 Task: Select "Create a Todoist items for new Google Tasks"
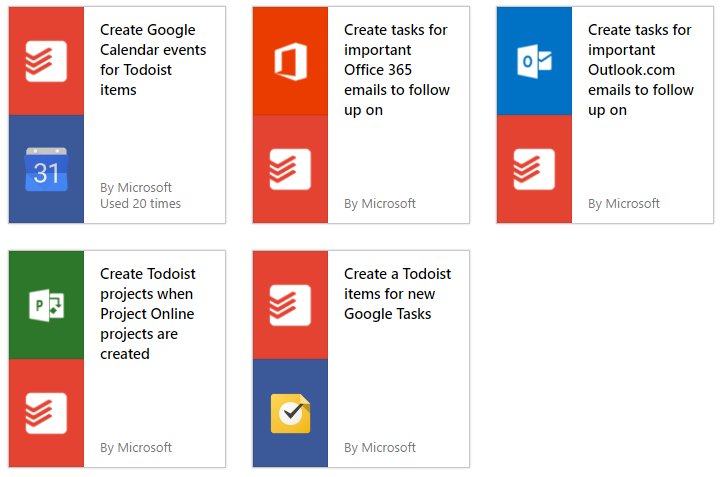point(397,294)
